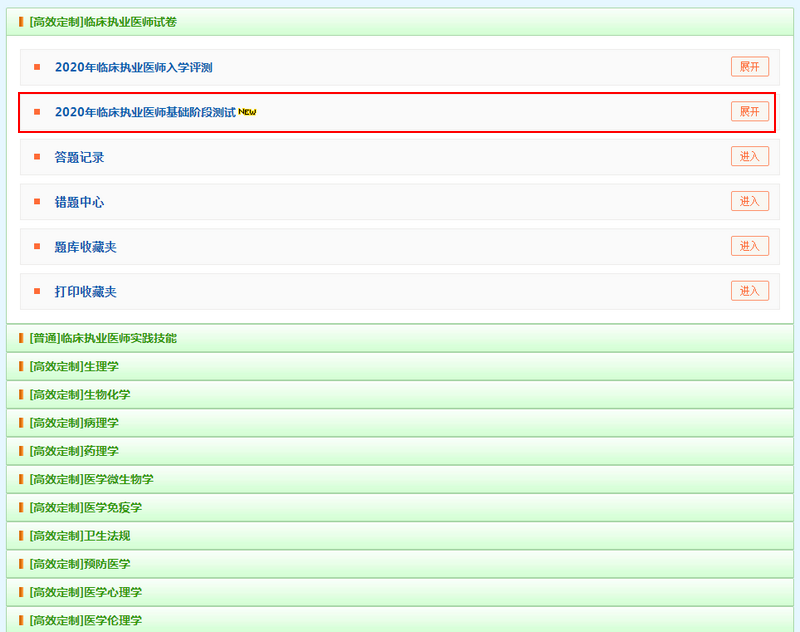Open the 2020年临床执业医师入学评测 link
The width and height of the screenshot is (800, 632).
pyautogui.click(x=133, y=68)
